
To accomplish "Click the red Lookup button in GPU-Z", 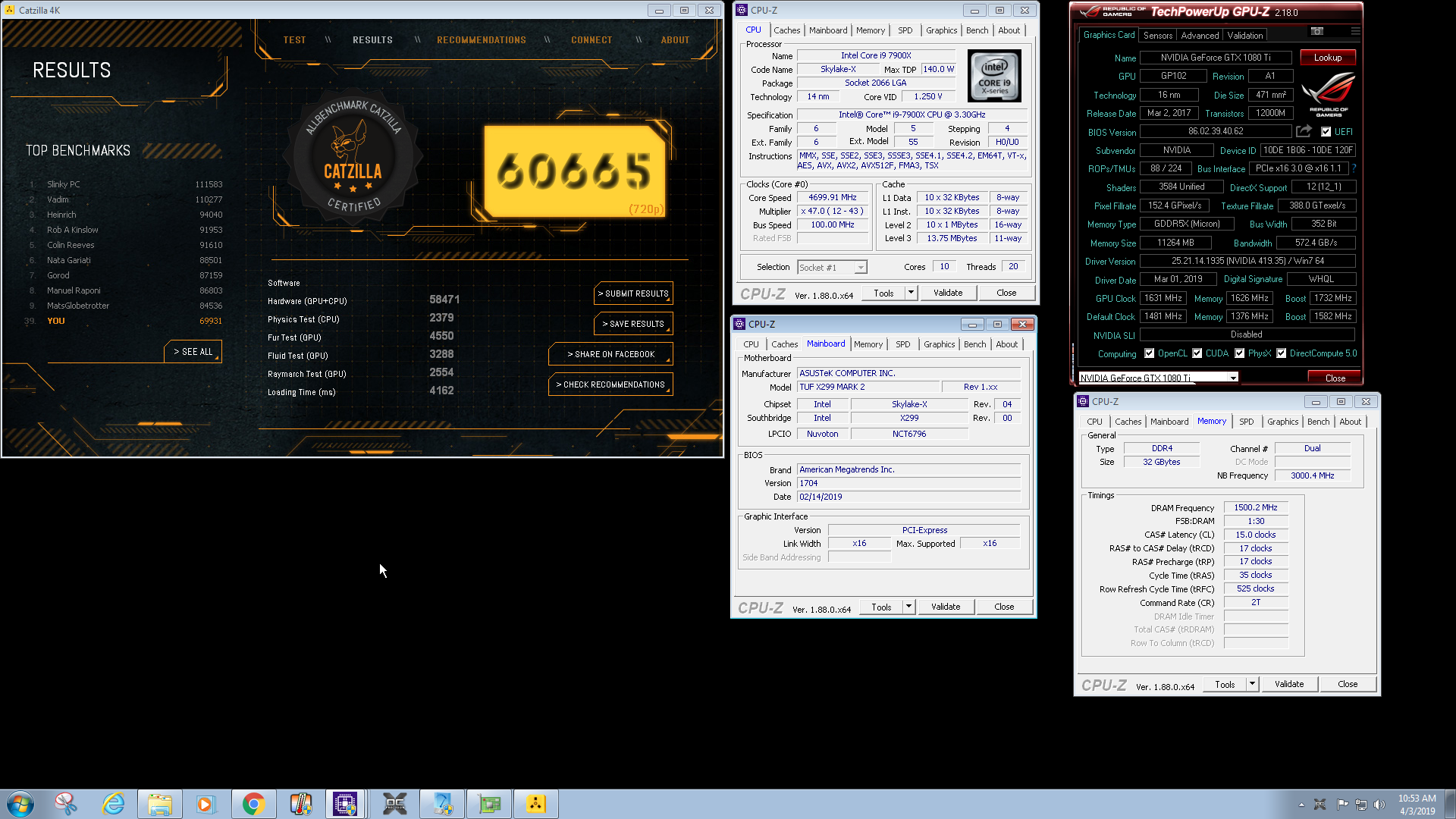I will point(1328,58).
